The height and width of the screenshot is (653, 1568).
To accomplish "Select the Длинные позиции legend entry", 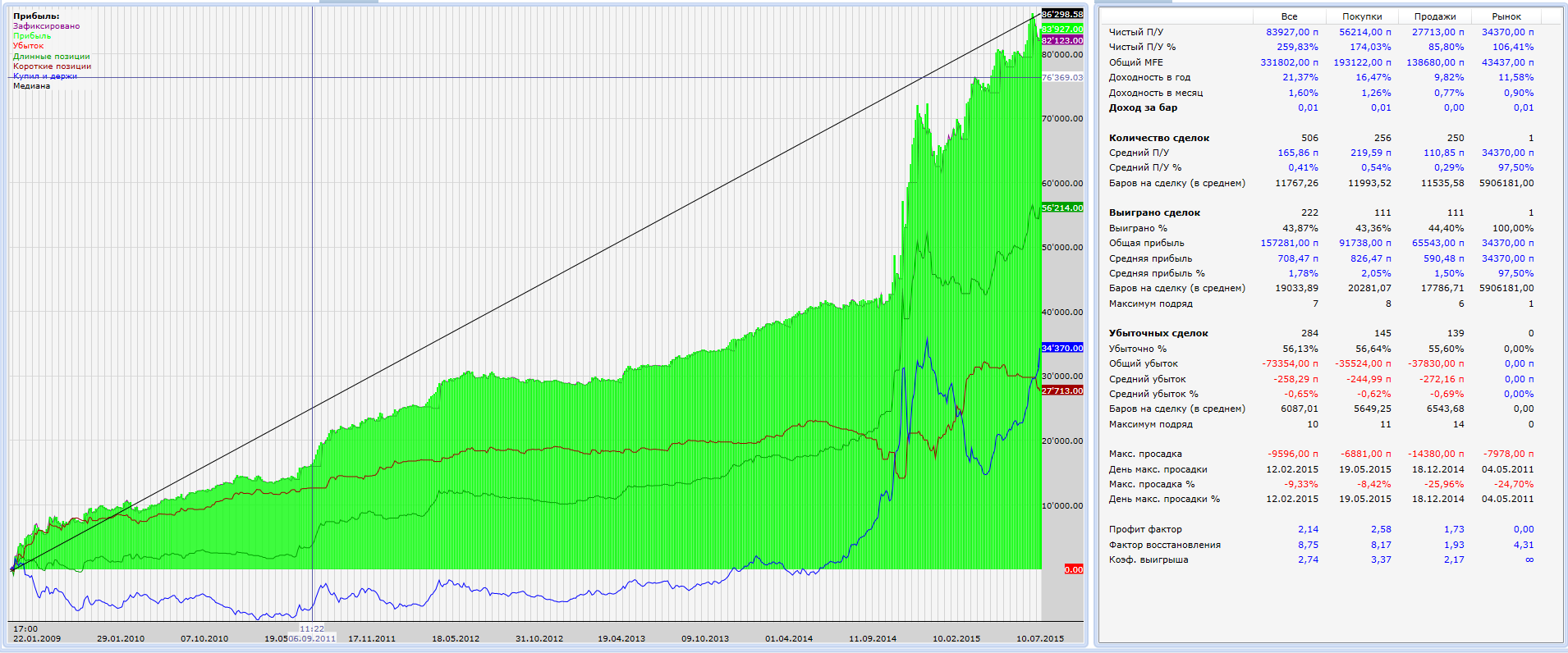I will (52, 57).
